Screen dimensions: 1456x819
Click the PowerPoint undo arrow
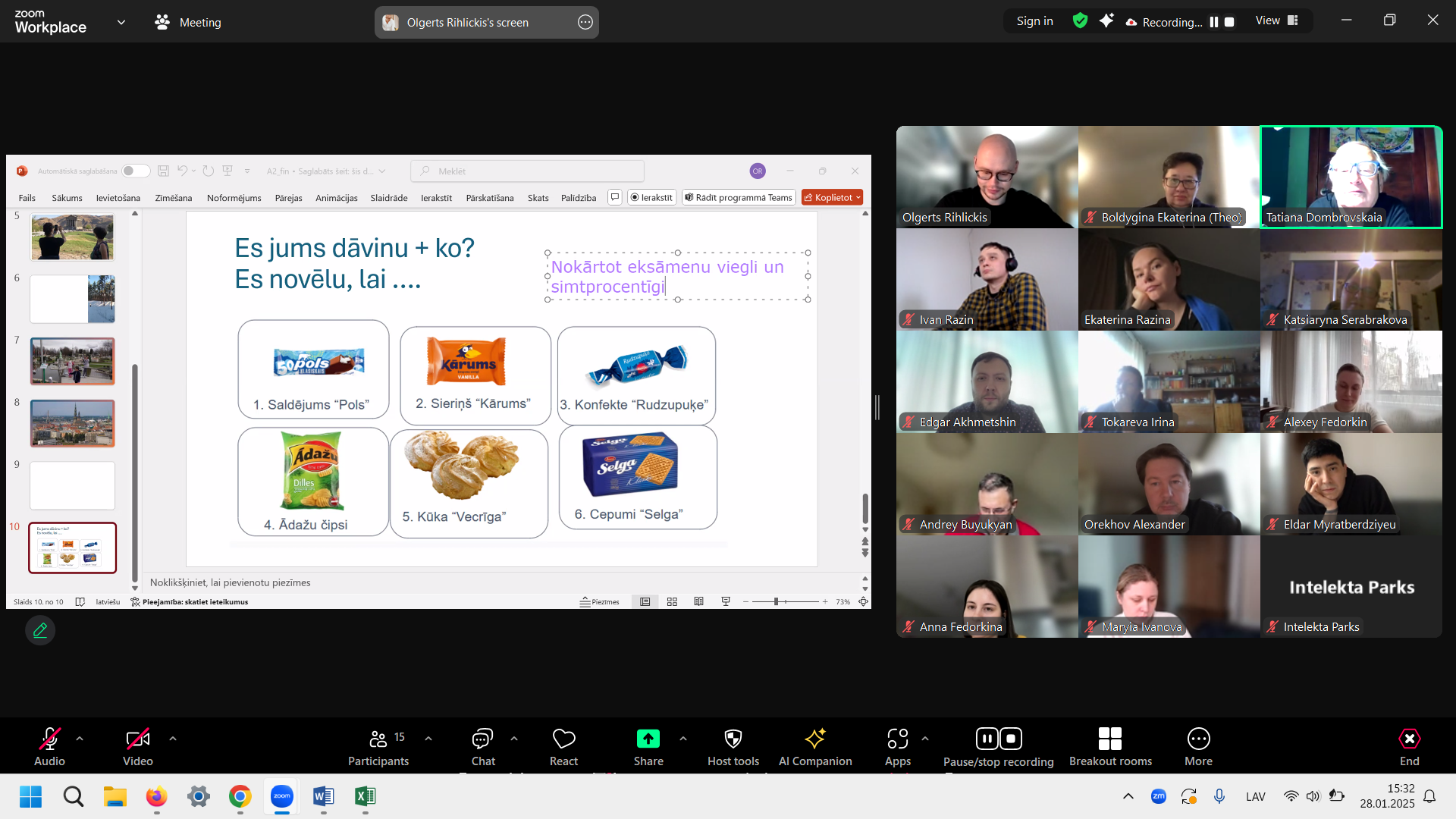click(182, 171)
